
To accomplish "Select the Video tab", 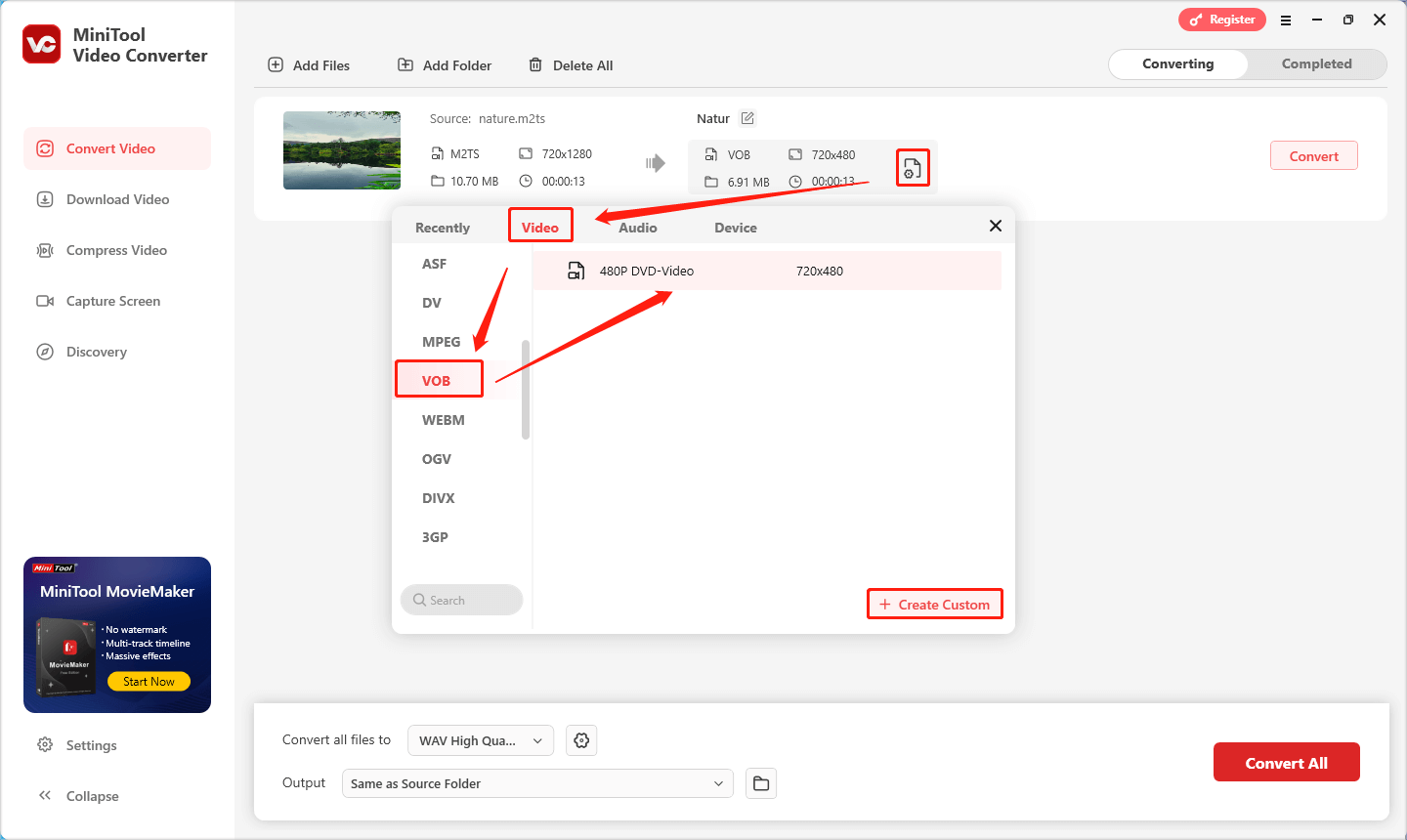I will click(x=540, y=227).
